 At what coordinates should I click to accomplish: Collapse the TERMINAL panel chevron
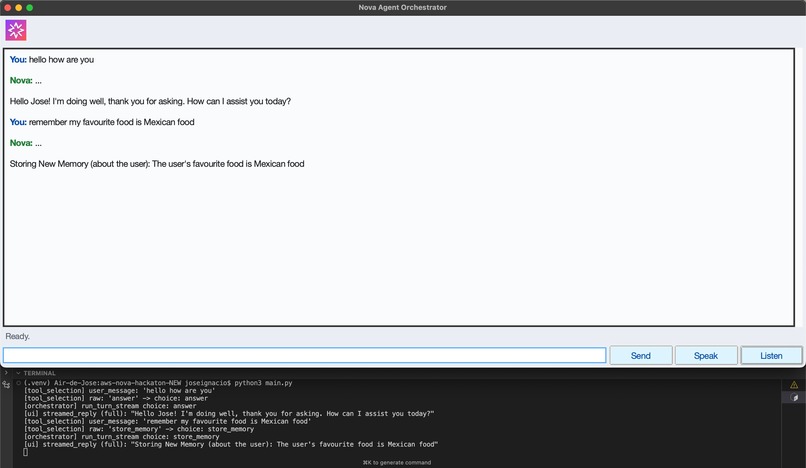(18, 373)
